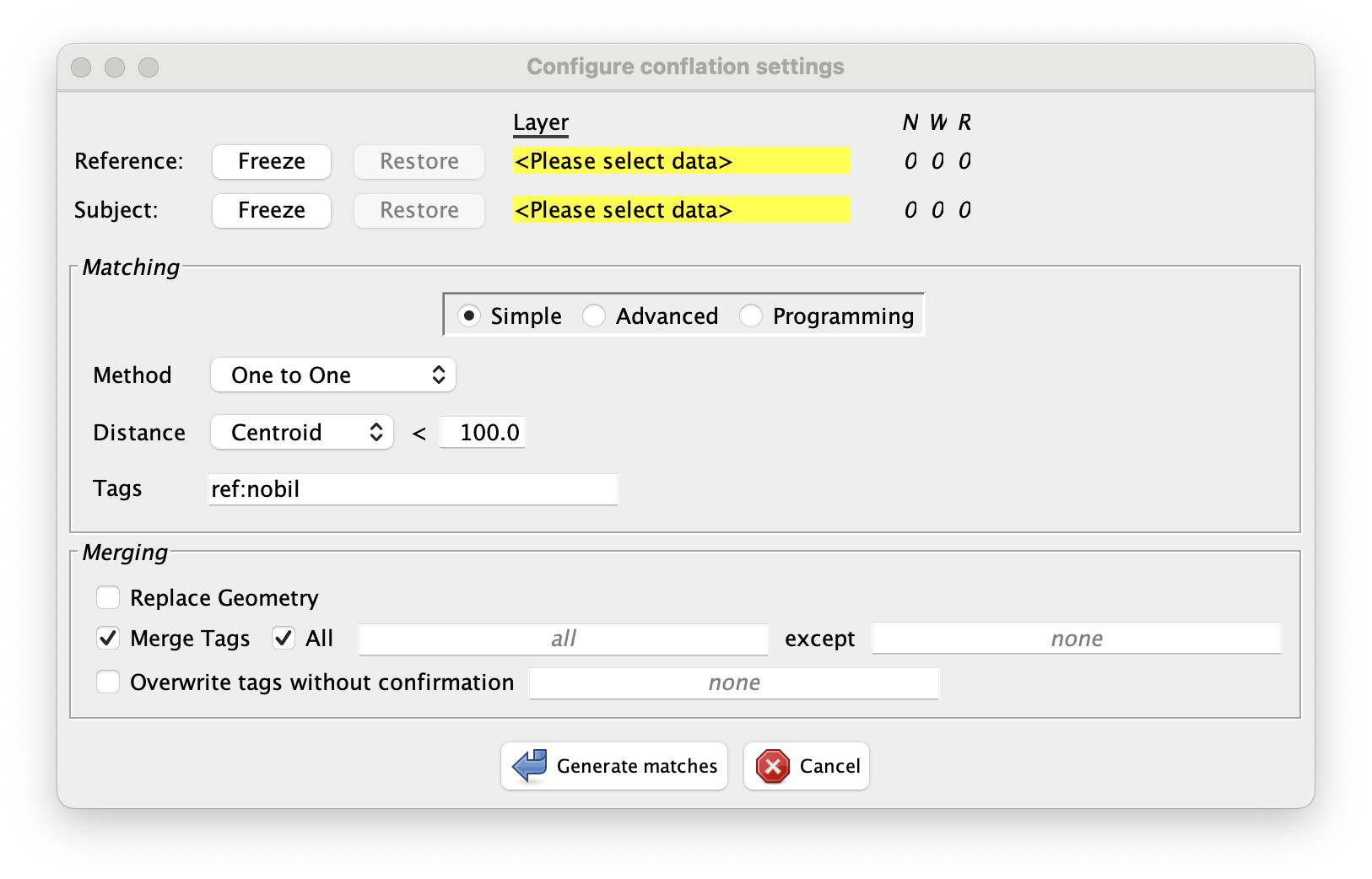Viewport: 1372px width, 879px height.
Task: Toggle the All checkbox for merge tags
Action: point(284,639)
